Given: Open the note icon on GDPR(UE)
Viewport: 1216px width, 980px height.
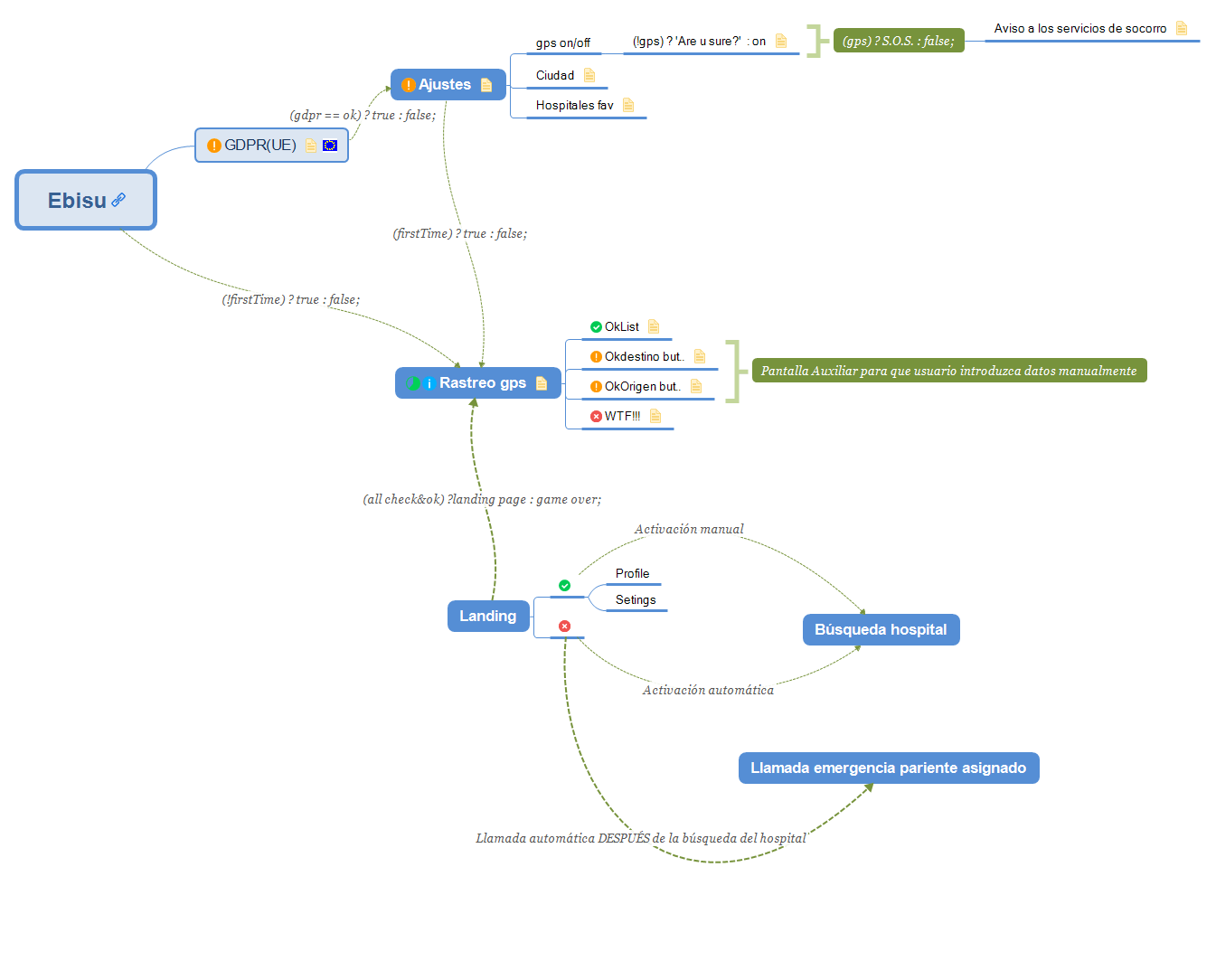Looking at the screenshot, I should point(311,146).
